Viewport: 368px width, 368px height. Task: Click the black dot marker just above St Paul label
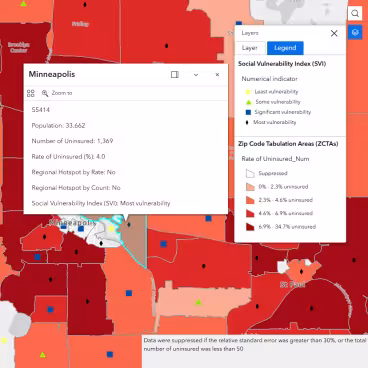[x=301, y=271]
